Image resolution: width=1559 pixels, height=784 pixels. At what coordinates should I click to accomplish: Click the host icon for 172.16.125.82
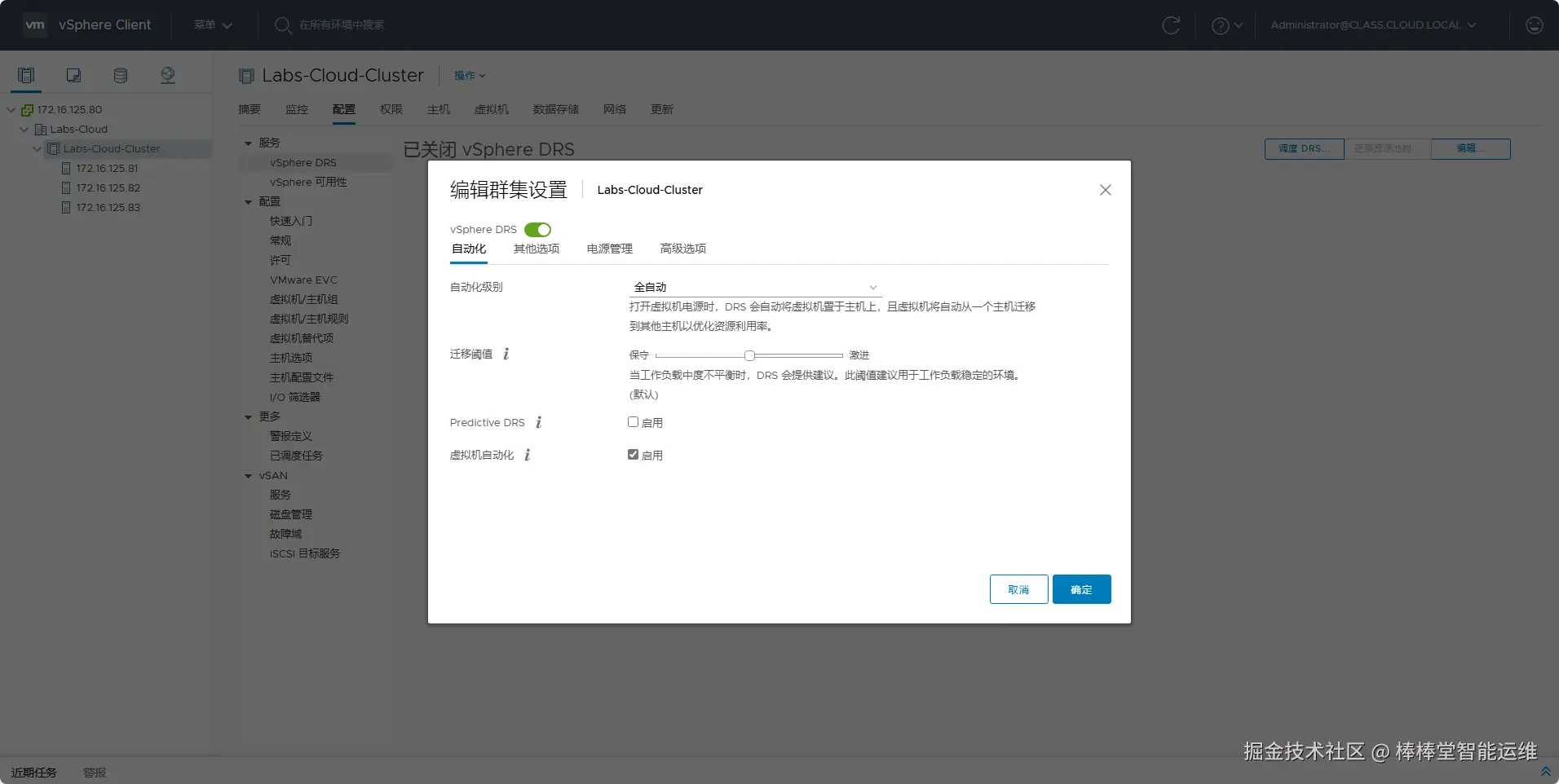click(x=67, y=188)
